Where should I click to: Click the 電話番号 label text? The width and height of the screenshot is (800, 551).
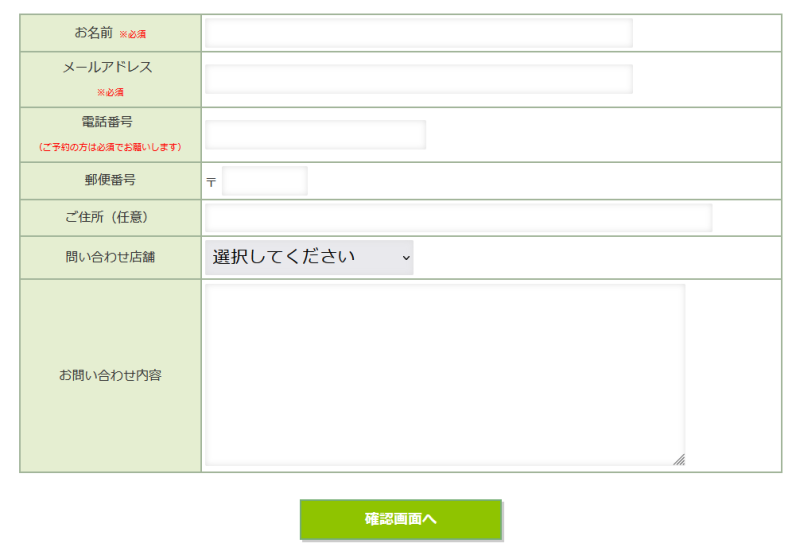107,122
